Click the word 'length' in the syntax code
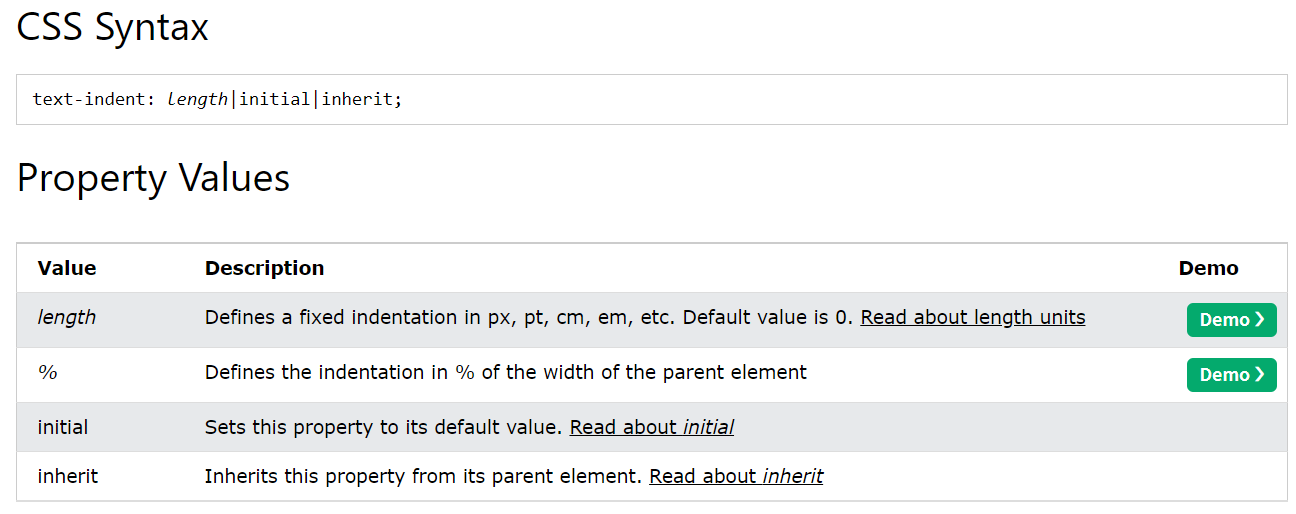1296x514 pixels. click(197, 99)
